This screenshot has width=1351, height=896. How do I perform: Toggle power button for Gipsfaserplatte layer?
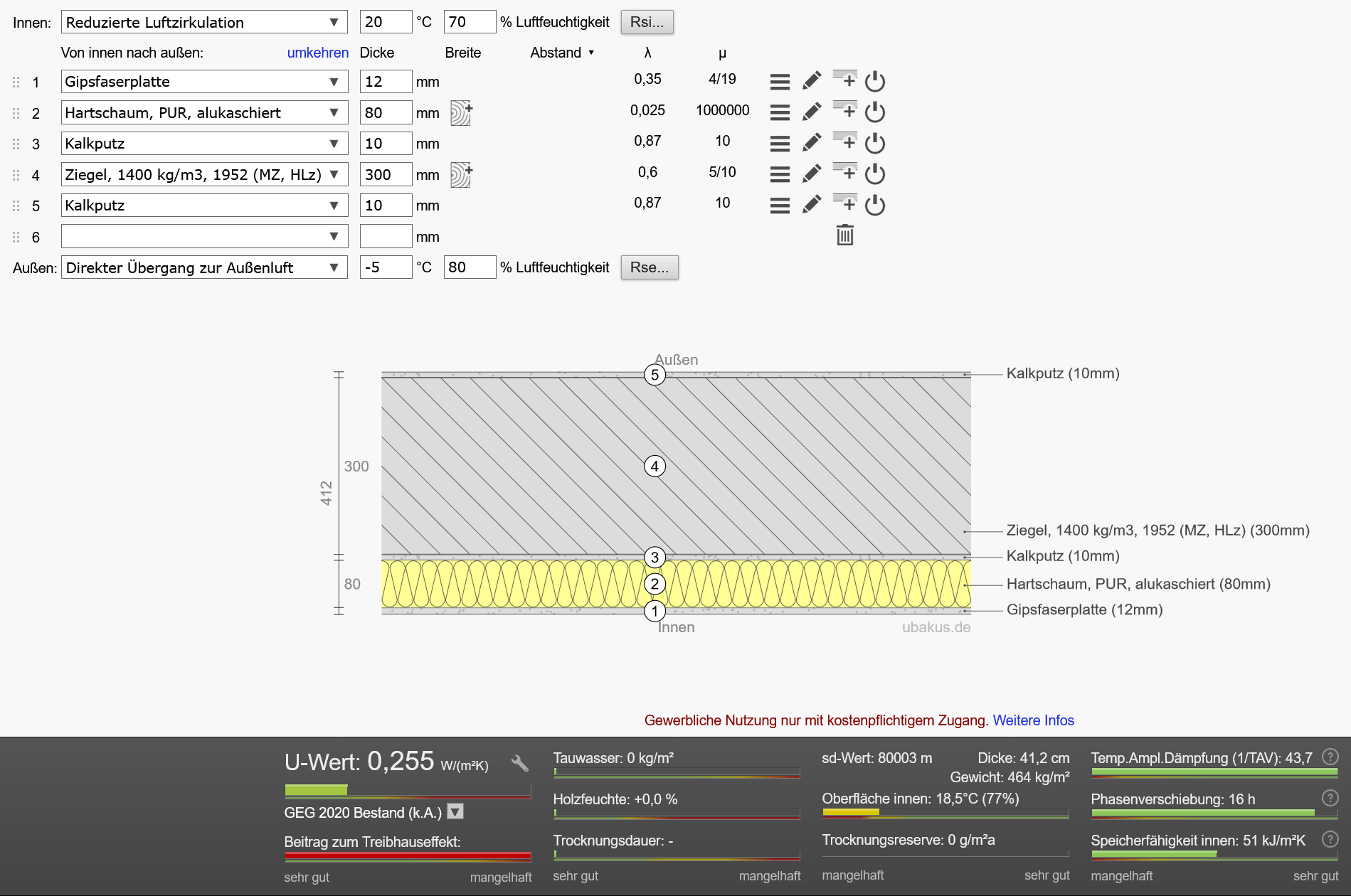click(874, 82)
